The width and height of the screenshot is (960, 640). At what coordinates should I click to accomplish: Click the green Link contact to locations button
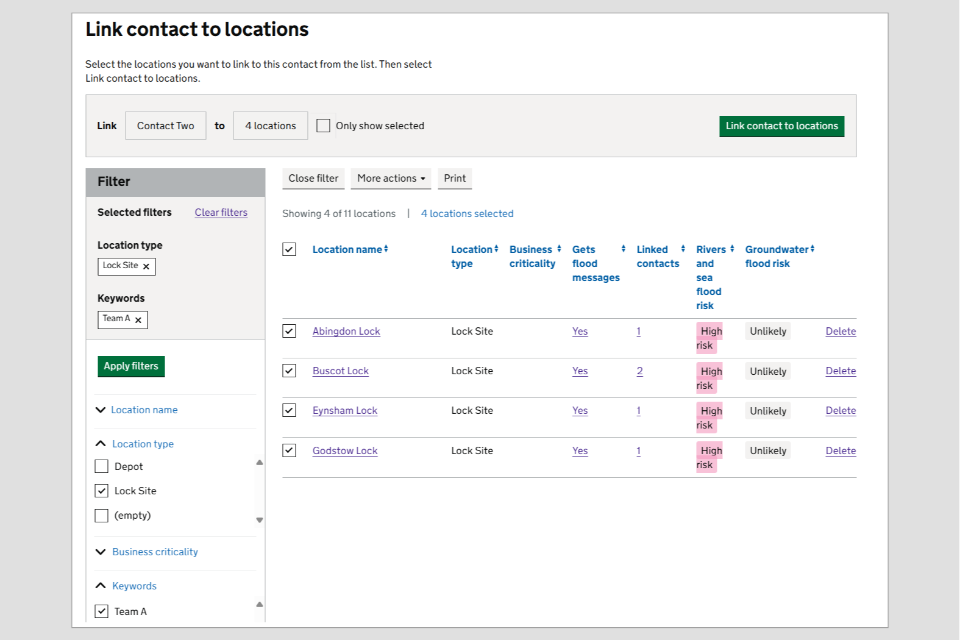pyautogui.click(x=781, y=126)
